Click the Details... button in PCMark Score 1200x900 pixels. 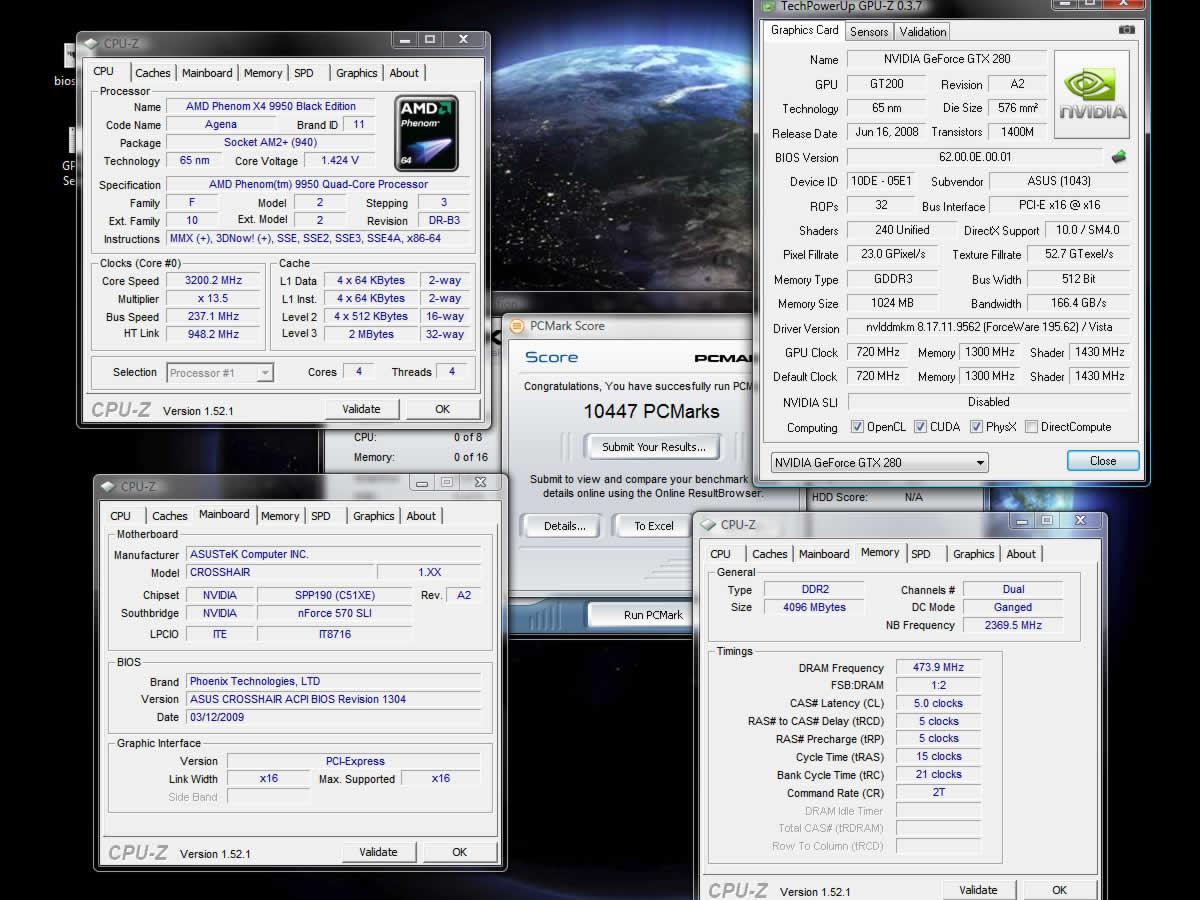[x=565, y=526]
